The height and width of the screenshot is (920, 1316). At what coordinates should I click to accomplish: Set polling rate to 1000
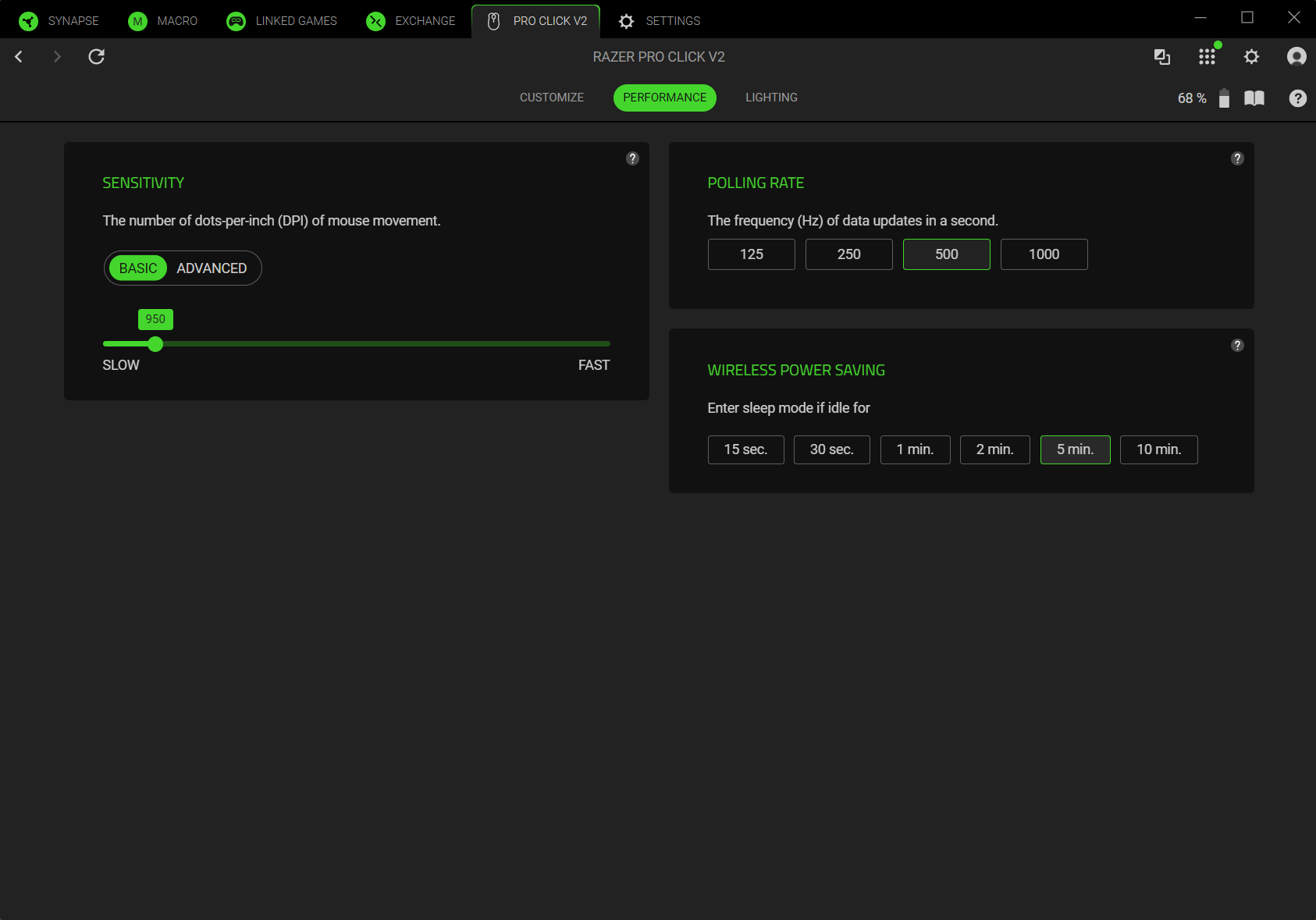1044,254
